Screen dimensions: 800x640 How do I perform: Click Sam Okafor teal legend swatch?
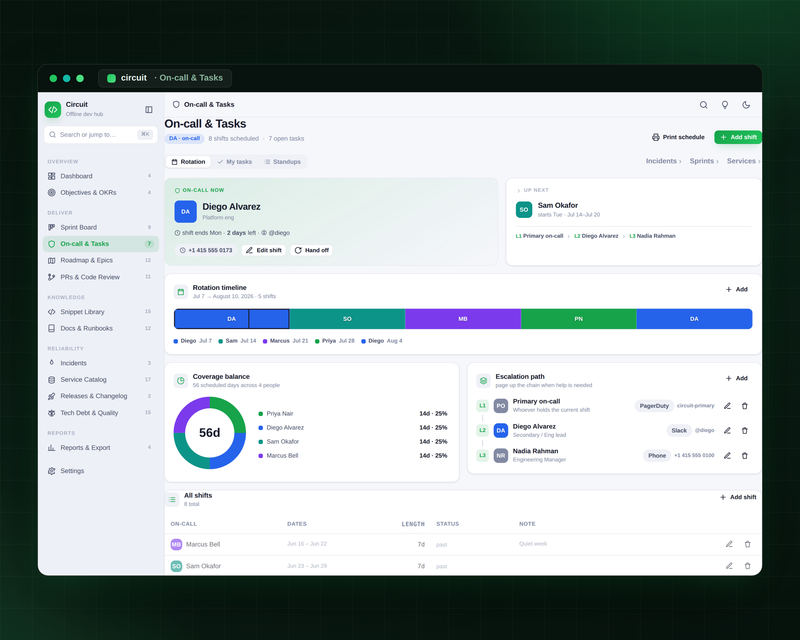[x=261, y=442]
